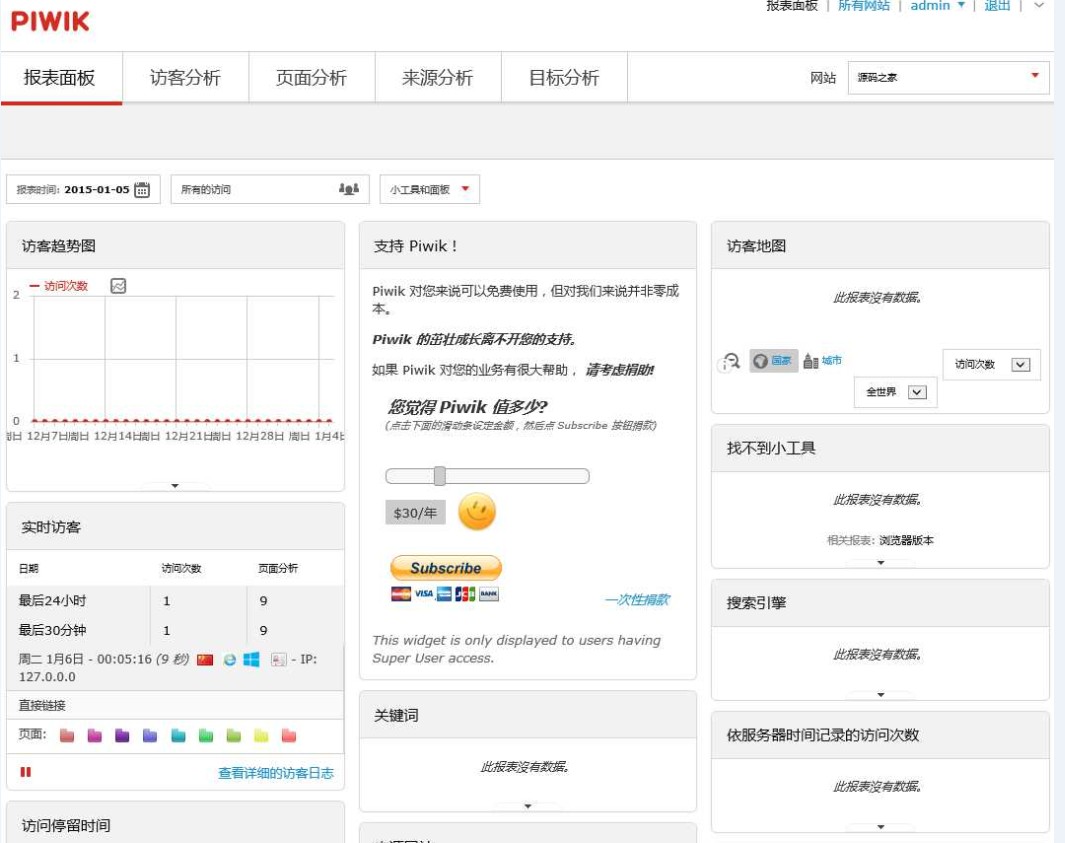The width and height of the screenshot is (1065, 843).
Task: Click the 请考虑捐助! link text
Action: coord(619,370)
